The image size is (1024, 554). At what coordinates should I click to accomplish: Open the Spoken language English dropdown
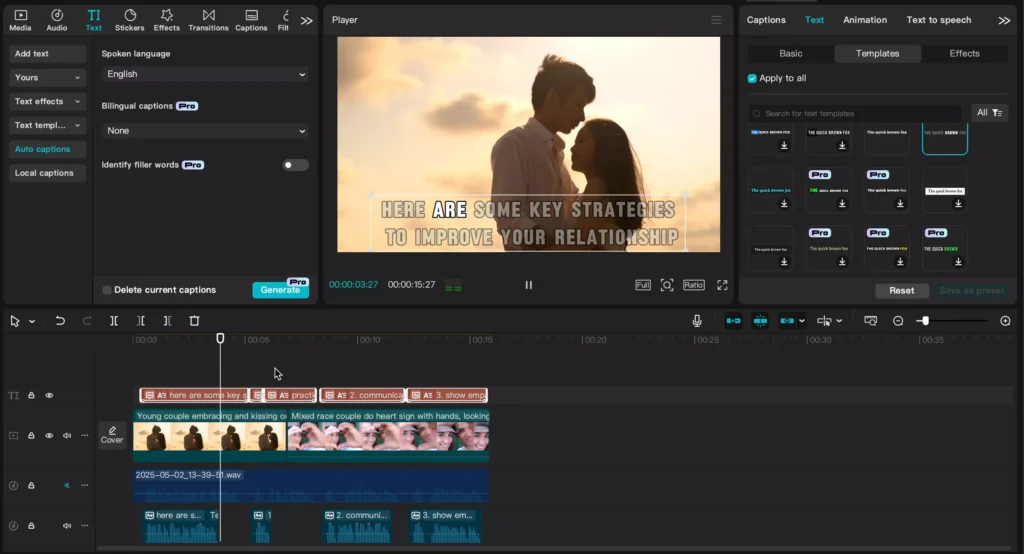point(205,74)
